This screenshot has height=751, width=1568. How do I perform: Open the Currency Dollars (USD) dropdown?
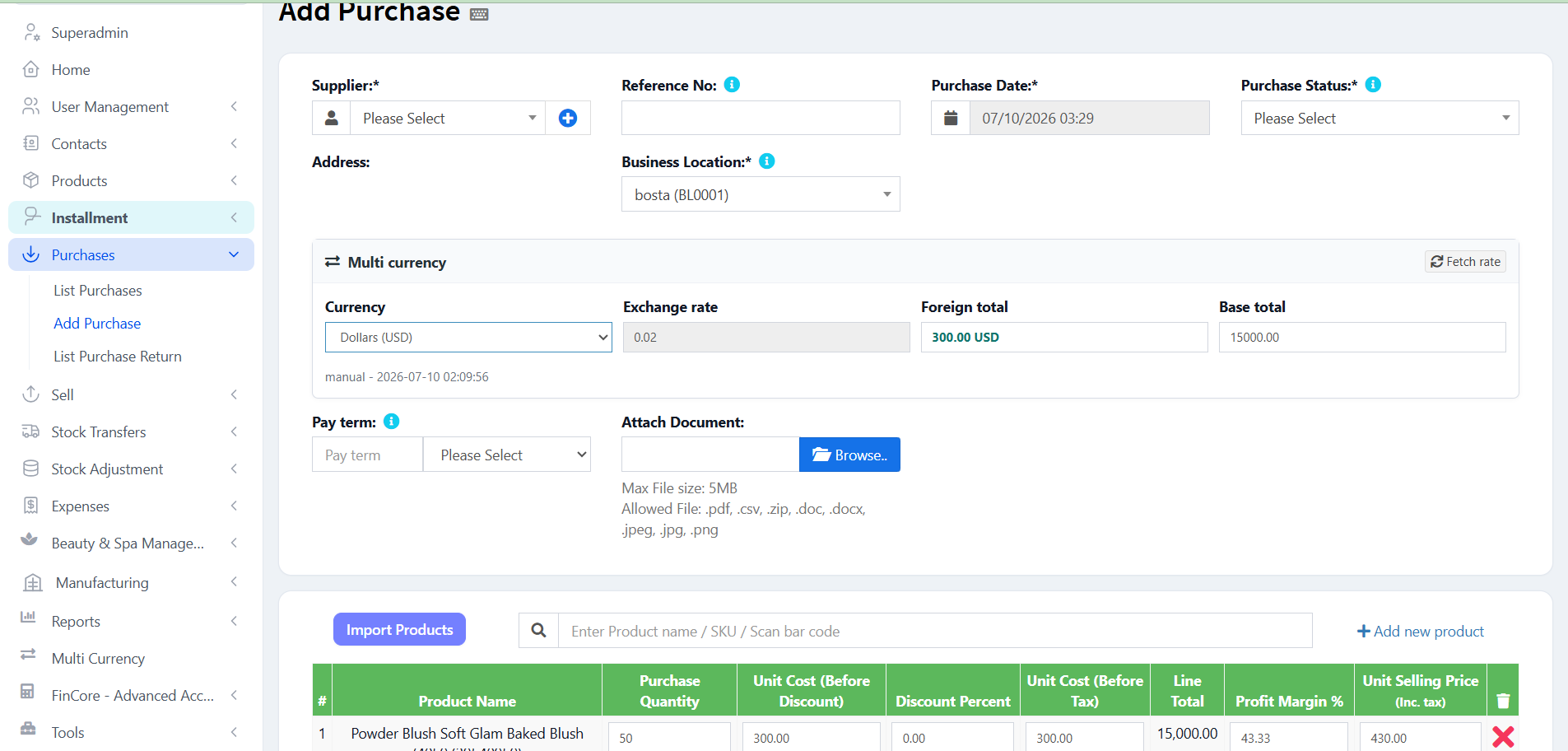(468, 338)
